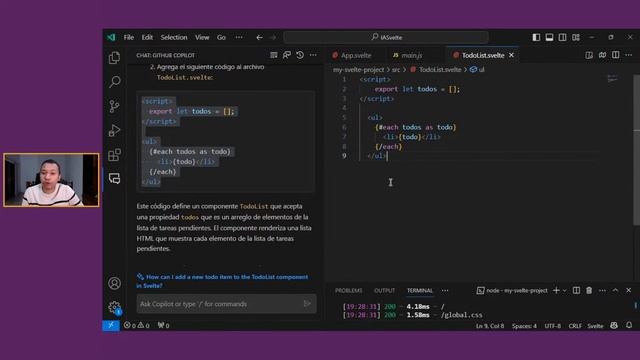Open the View menu
This screenshot has height=360, width=640.
tap(202, 37)
